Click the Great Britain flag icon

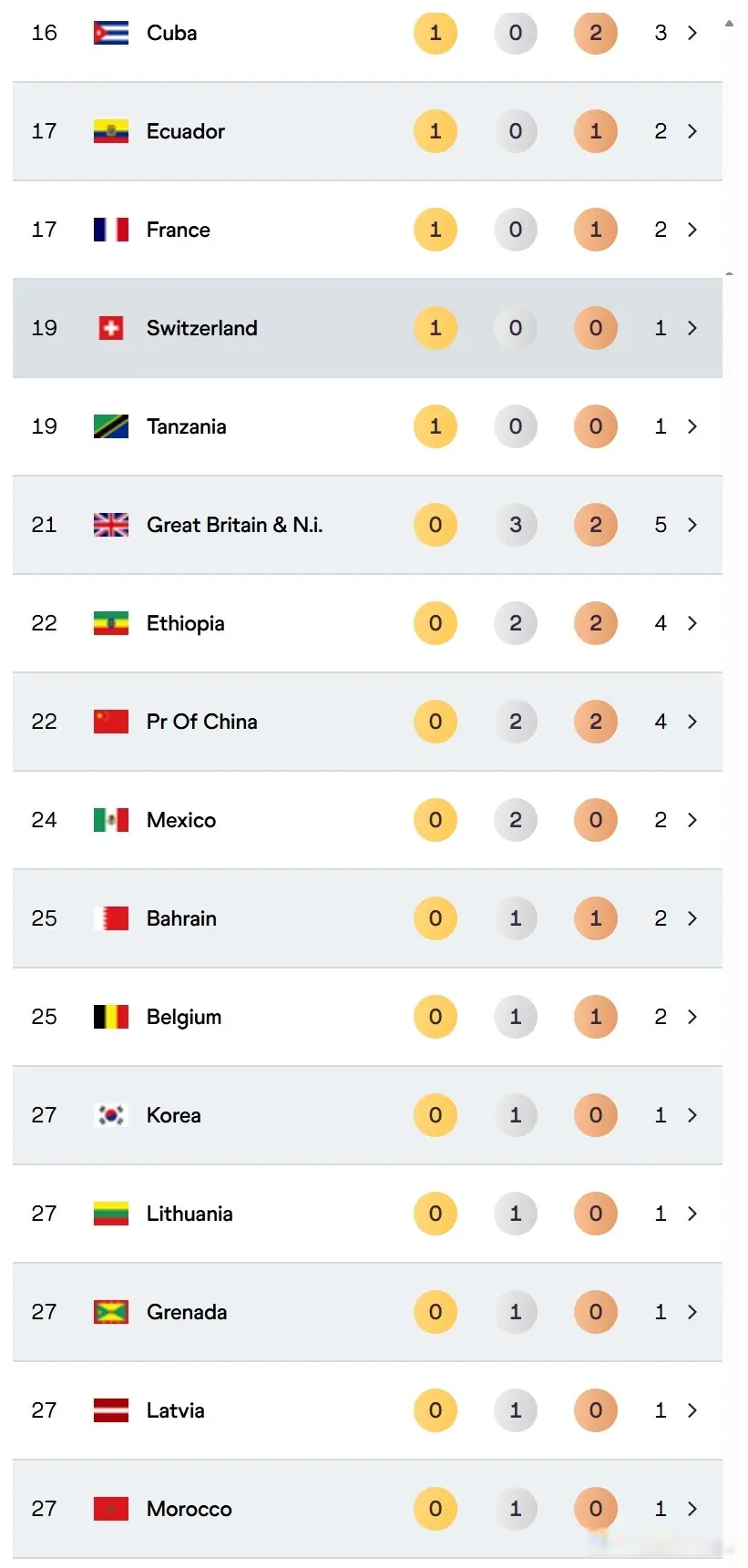point(110,525)
